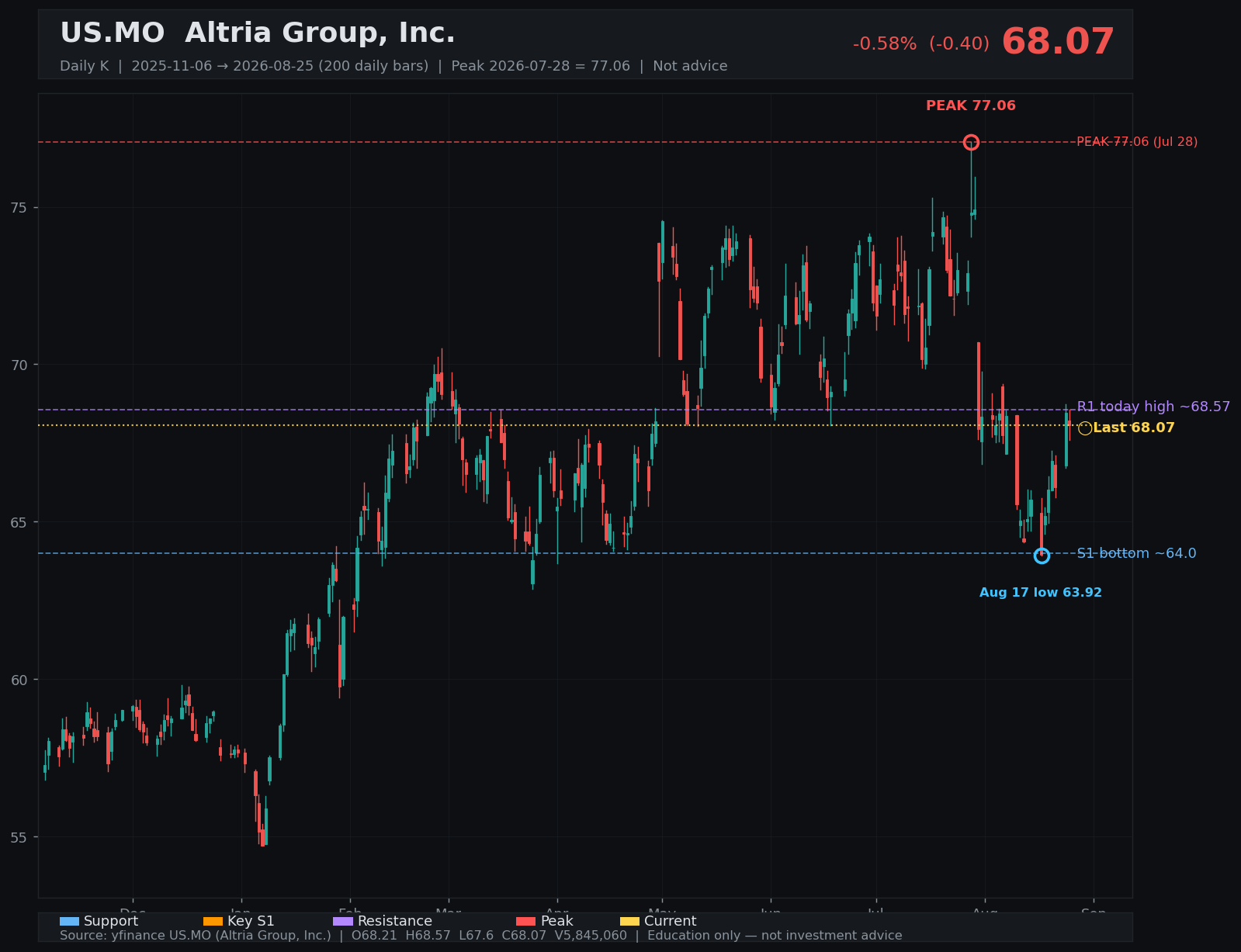1241x952 pixels.
Task: Click the "V5,845,060" volume value in footer
Action: (591, 936)
